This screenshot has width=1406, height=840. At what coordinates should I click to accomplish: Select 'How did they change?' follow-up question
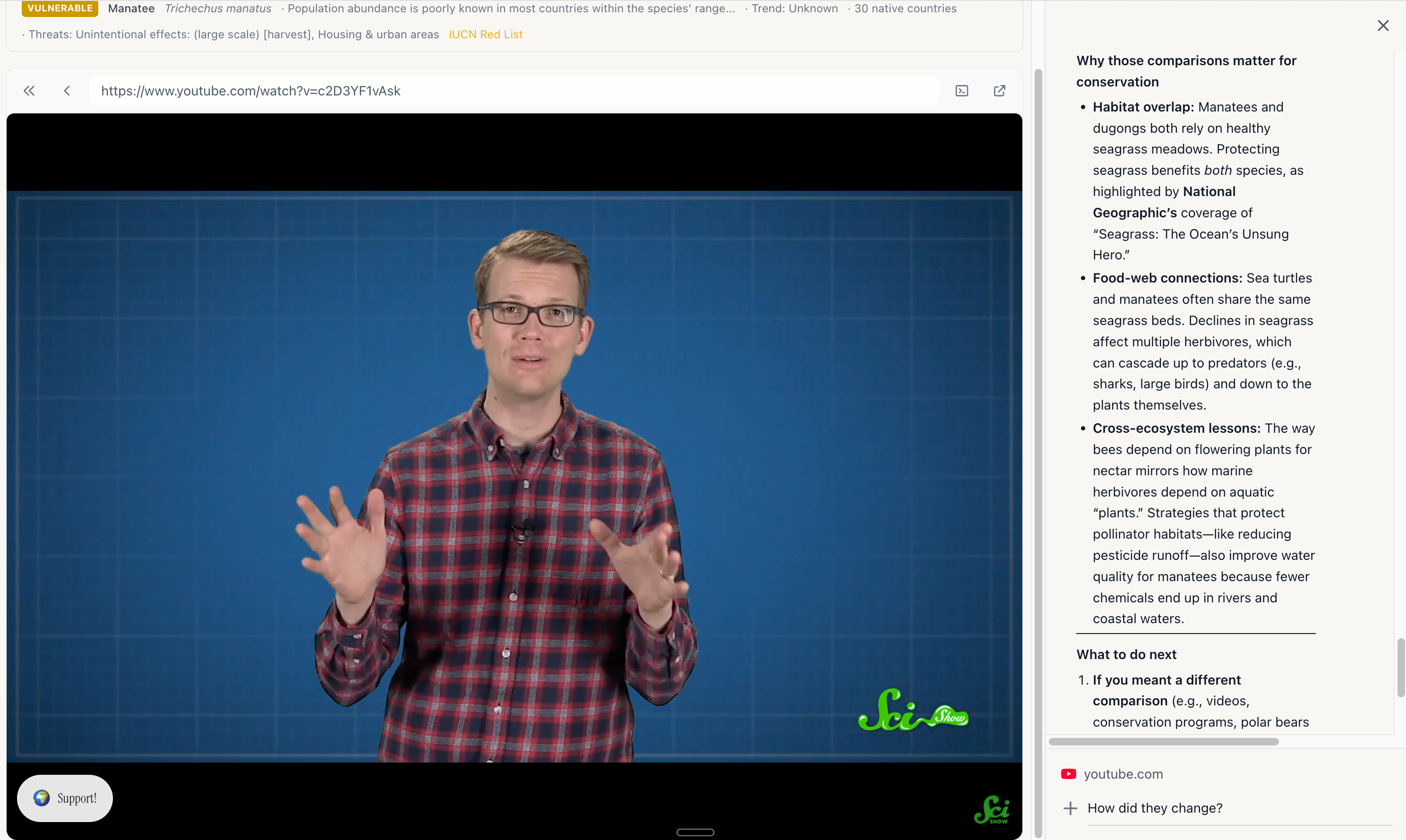pos(1155,808)
